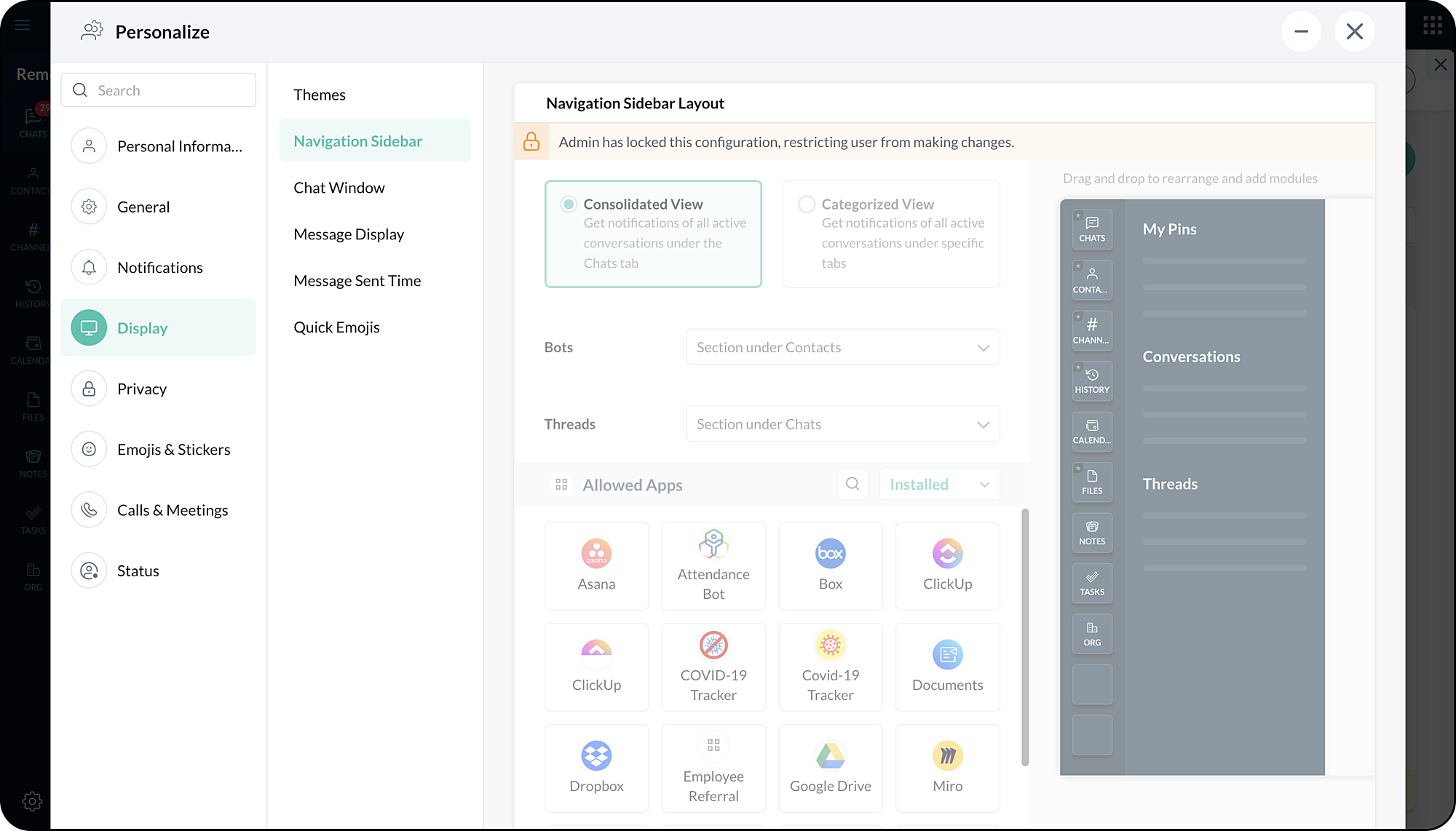Select the Consolidated View radio button

[x=569, y=204]
